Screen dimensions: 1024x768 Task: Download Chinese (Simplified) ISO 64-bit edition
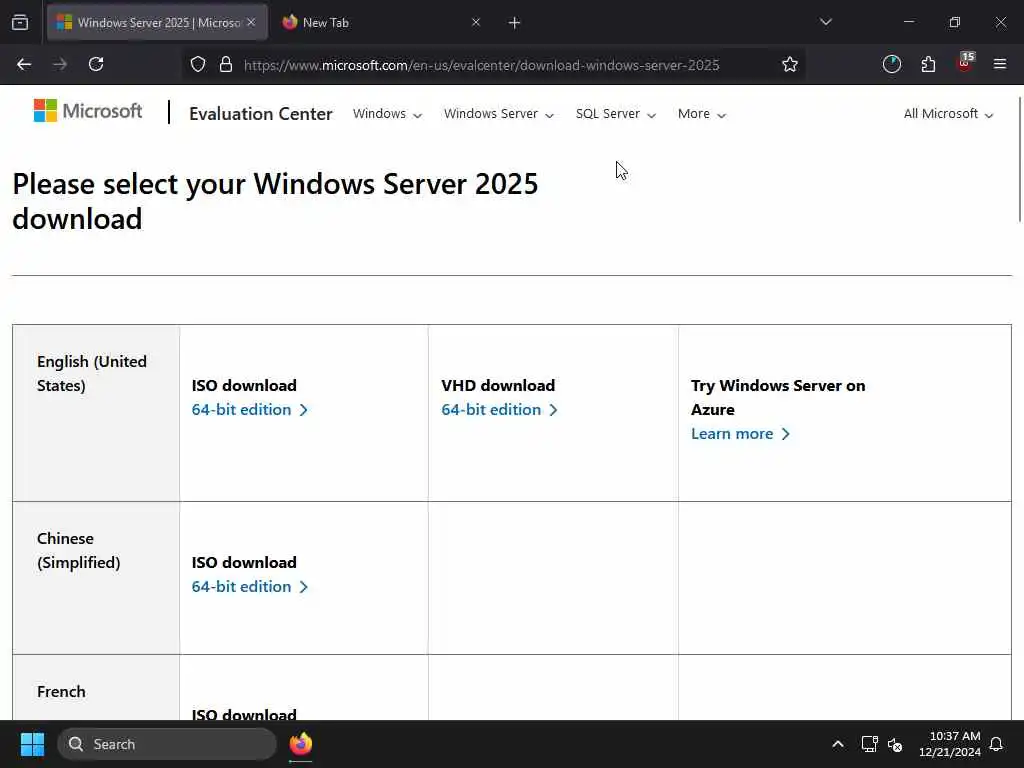coord(249,586)
